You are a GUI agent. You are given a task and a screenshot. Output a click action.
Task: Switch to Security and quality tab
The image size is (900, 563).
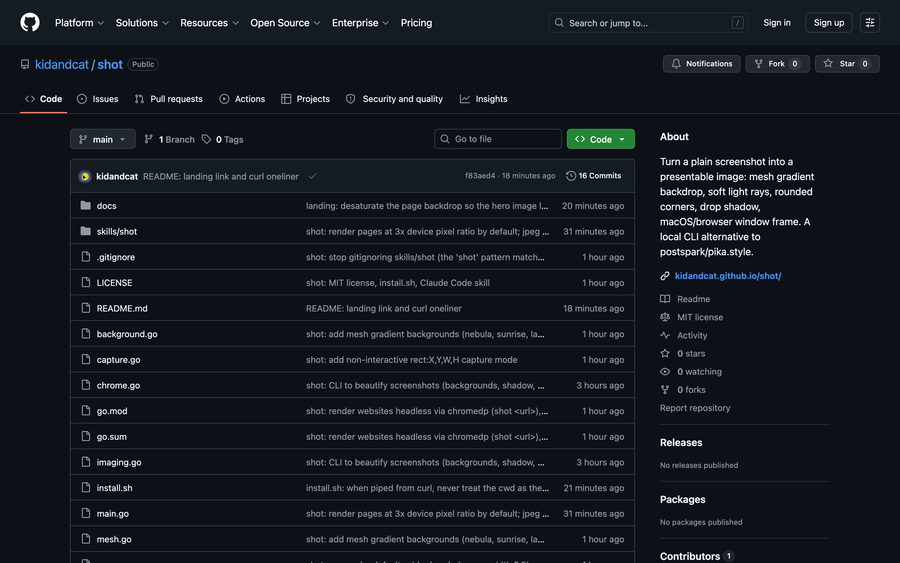pos(394,99)
